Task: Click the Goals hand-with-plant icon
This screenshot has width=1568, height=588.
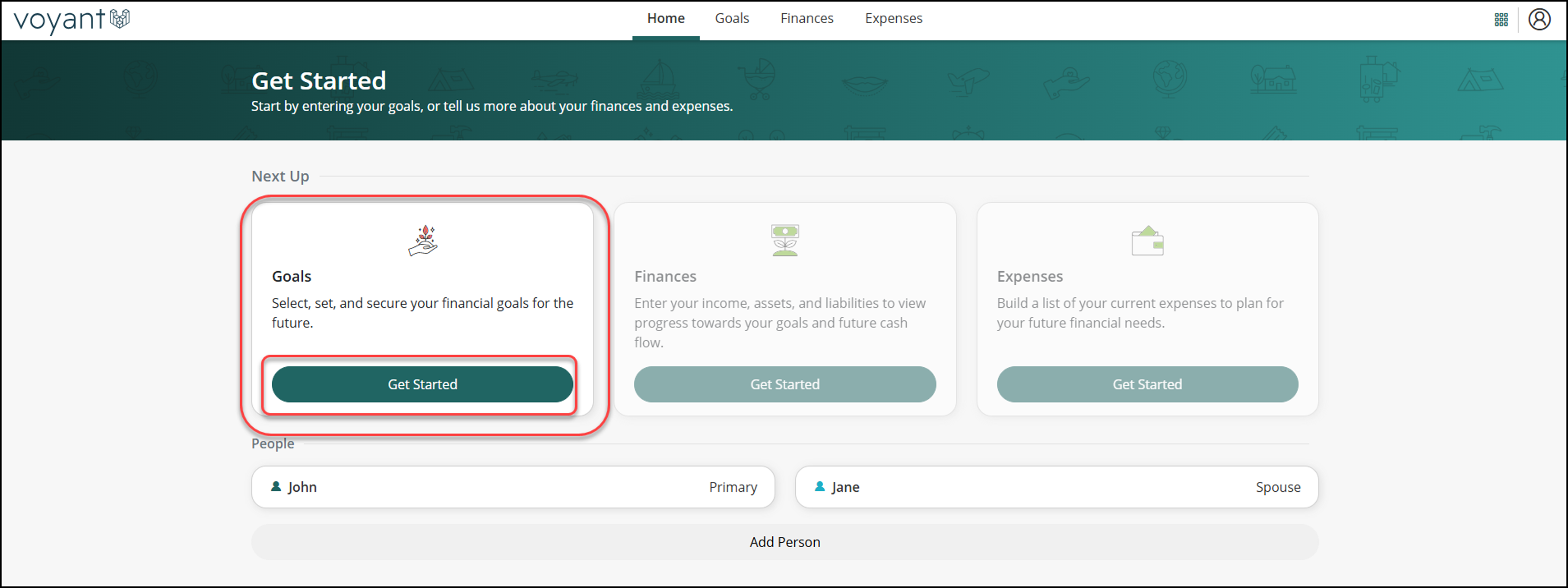Action: [x=423, y=241]
